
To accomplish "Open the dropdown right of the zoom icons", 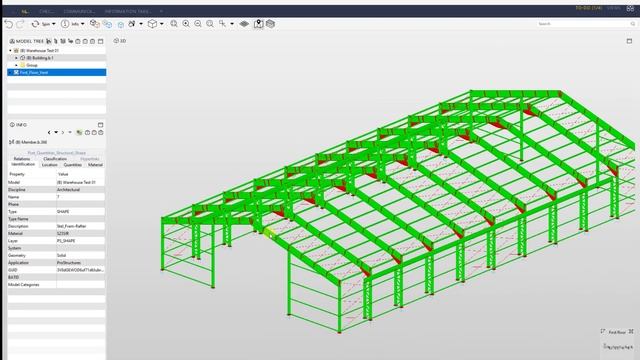I will click(232, 24).
